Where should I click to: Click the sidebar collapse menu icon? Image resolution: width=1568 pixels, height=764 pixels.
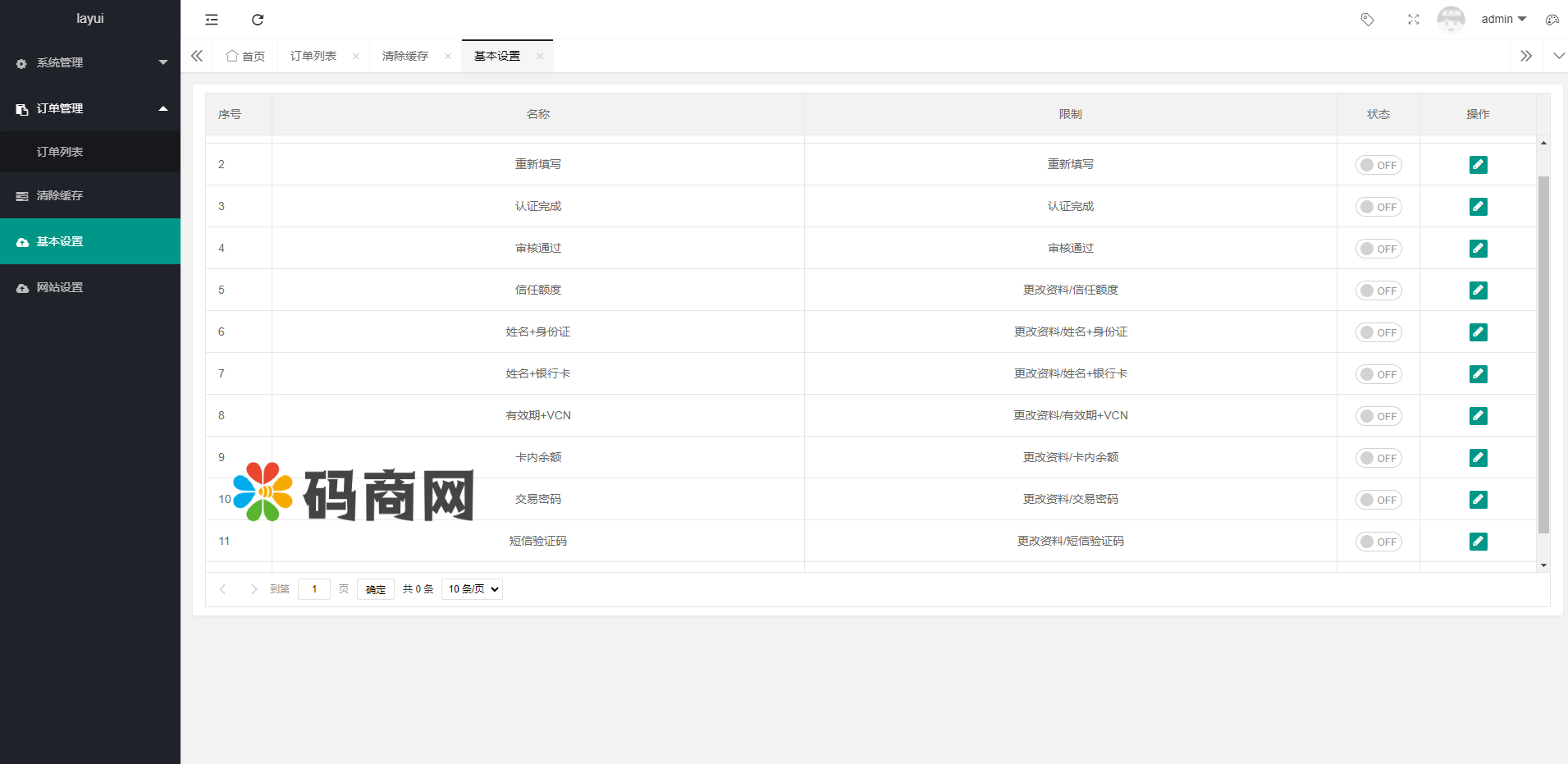coord(212,20)
